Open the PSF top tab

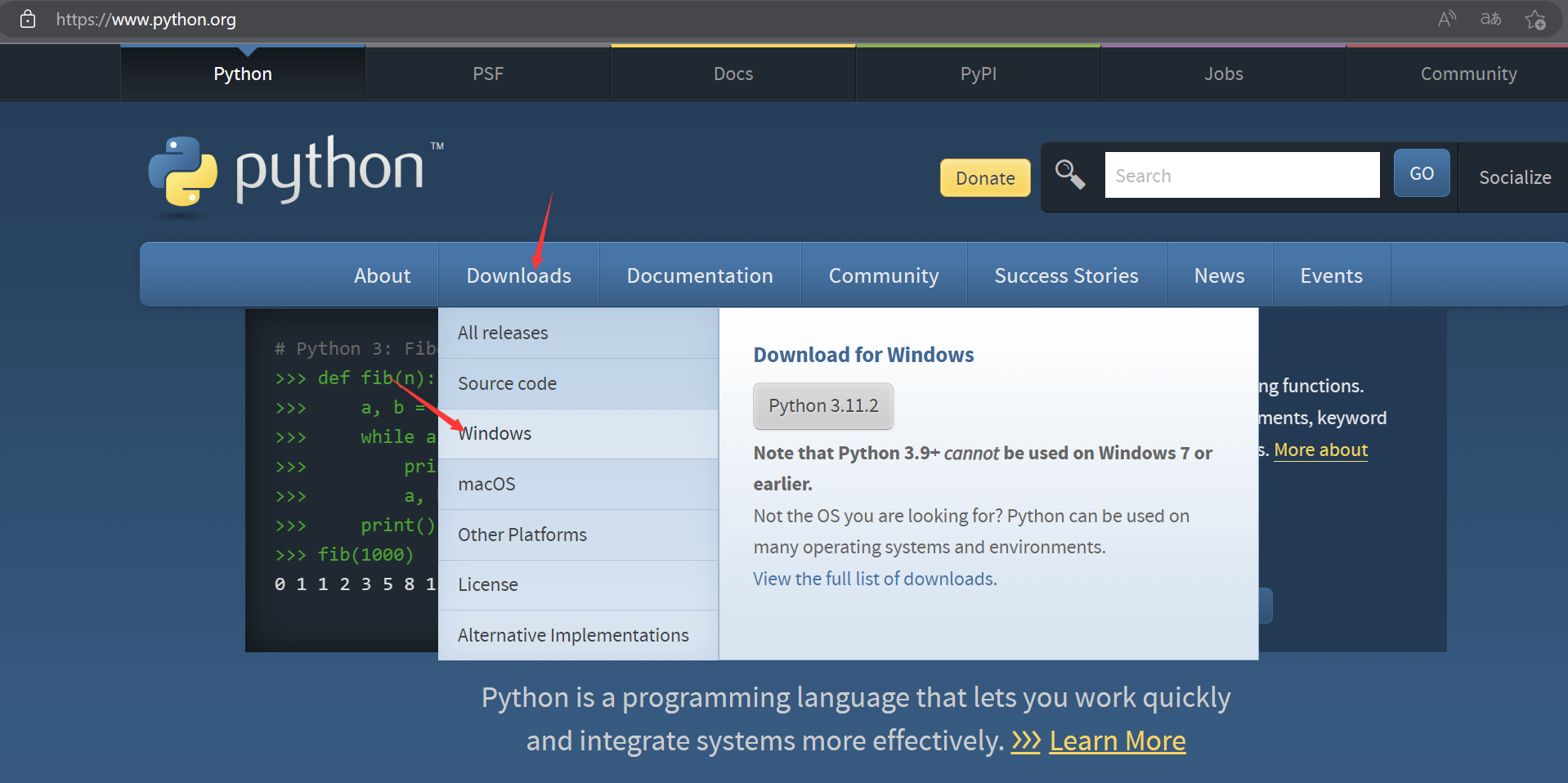[488, 74]
